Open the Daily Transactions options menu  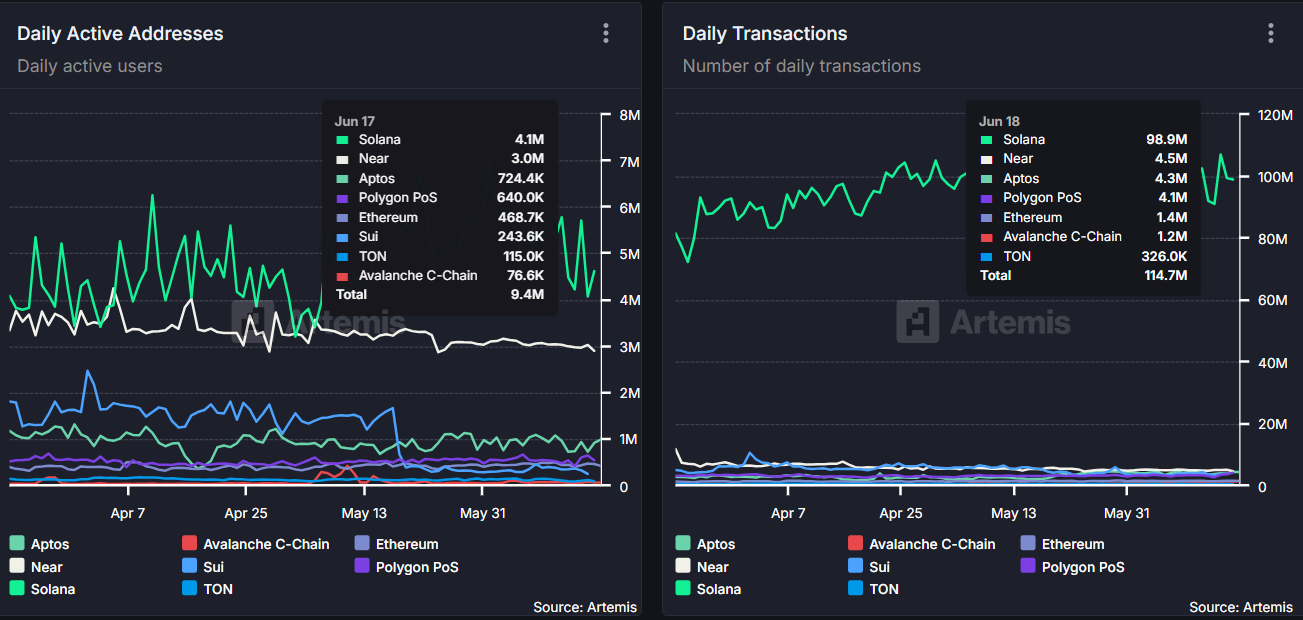coord(1271,33)
